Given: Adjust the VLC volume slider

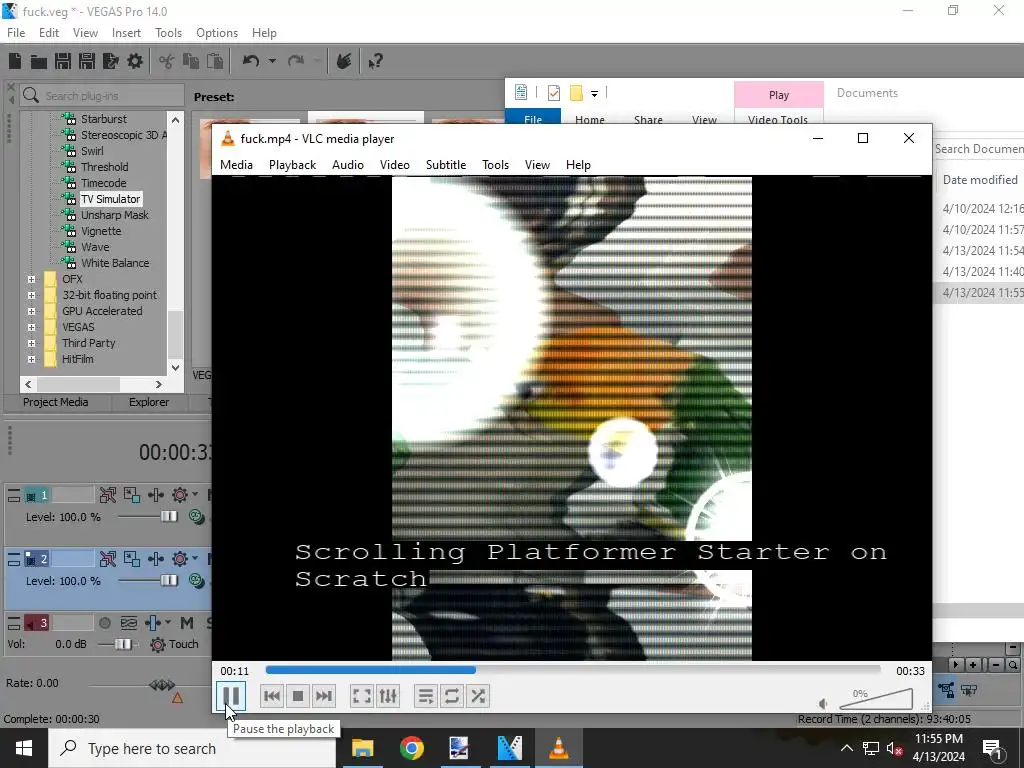Looking at the screenshot, I should pos(876,699).
